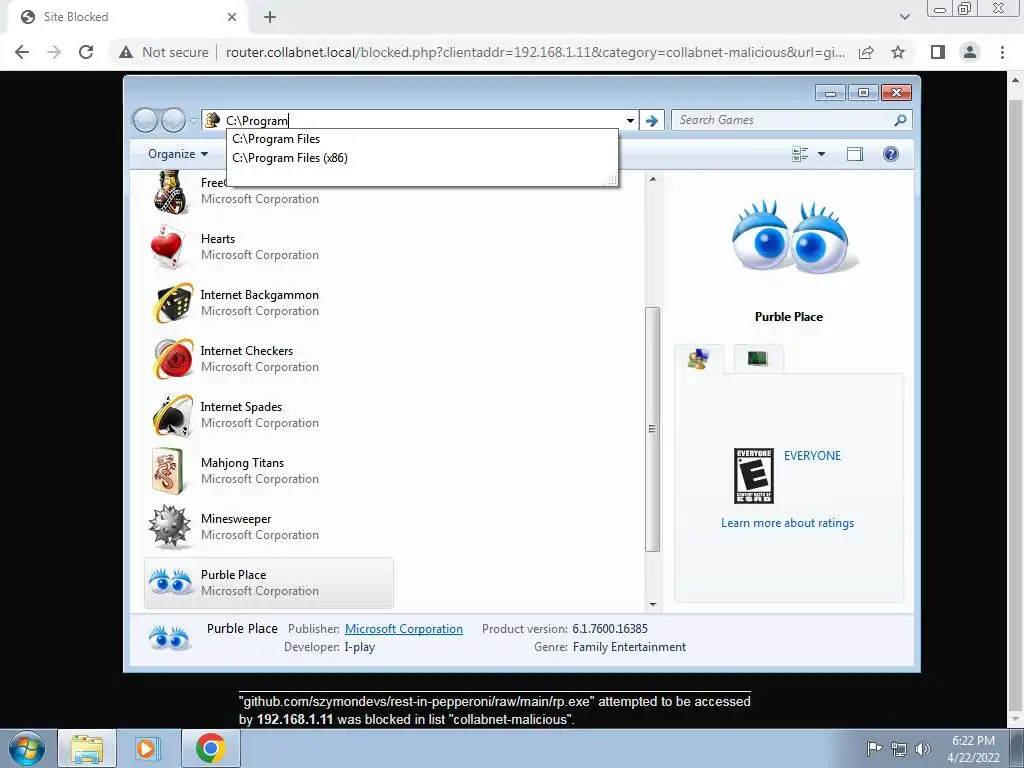
Task: Expand the Organize menu
Action: [x=178, y=154]
